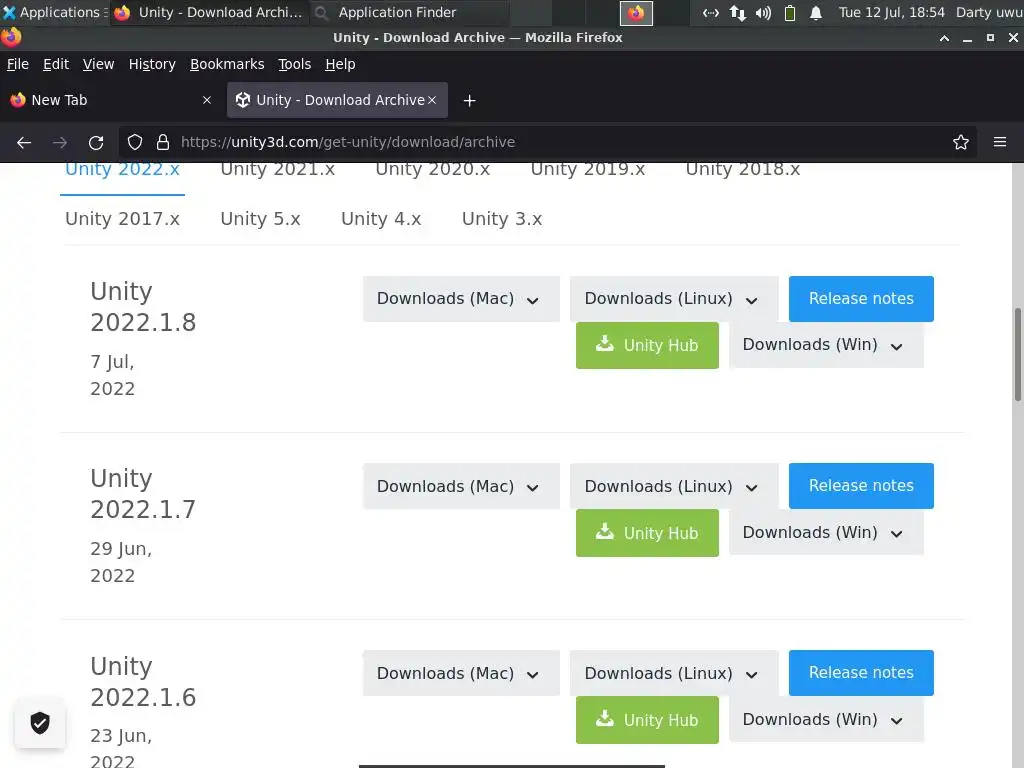This screenshot has width=1024, height=768.
Task: Select the Unity 2017.x tab
Action: pos(122,219)
